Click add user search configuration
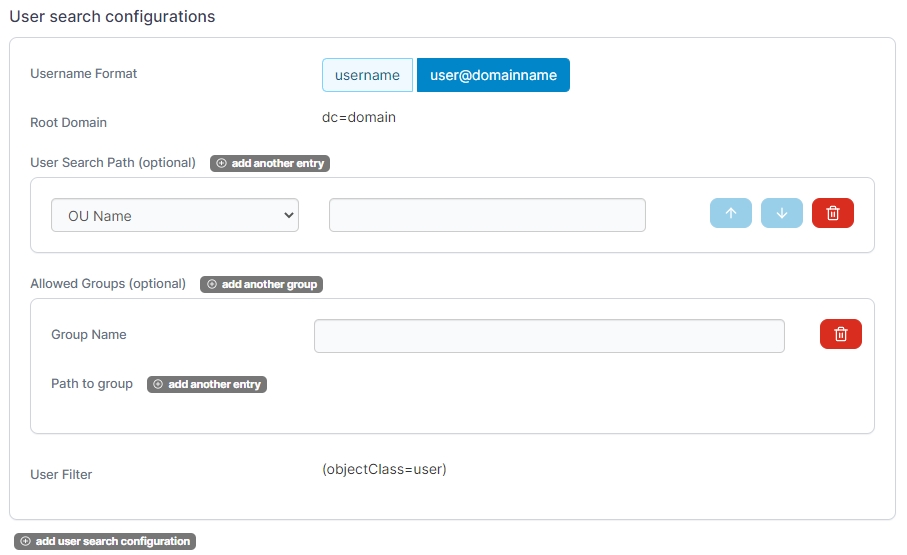Screen dimensions: 907x555 105,541
